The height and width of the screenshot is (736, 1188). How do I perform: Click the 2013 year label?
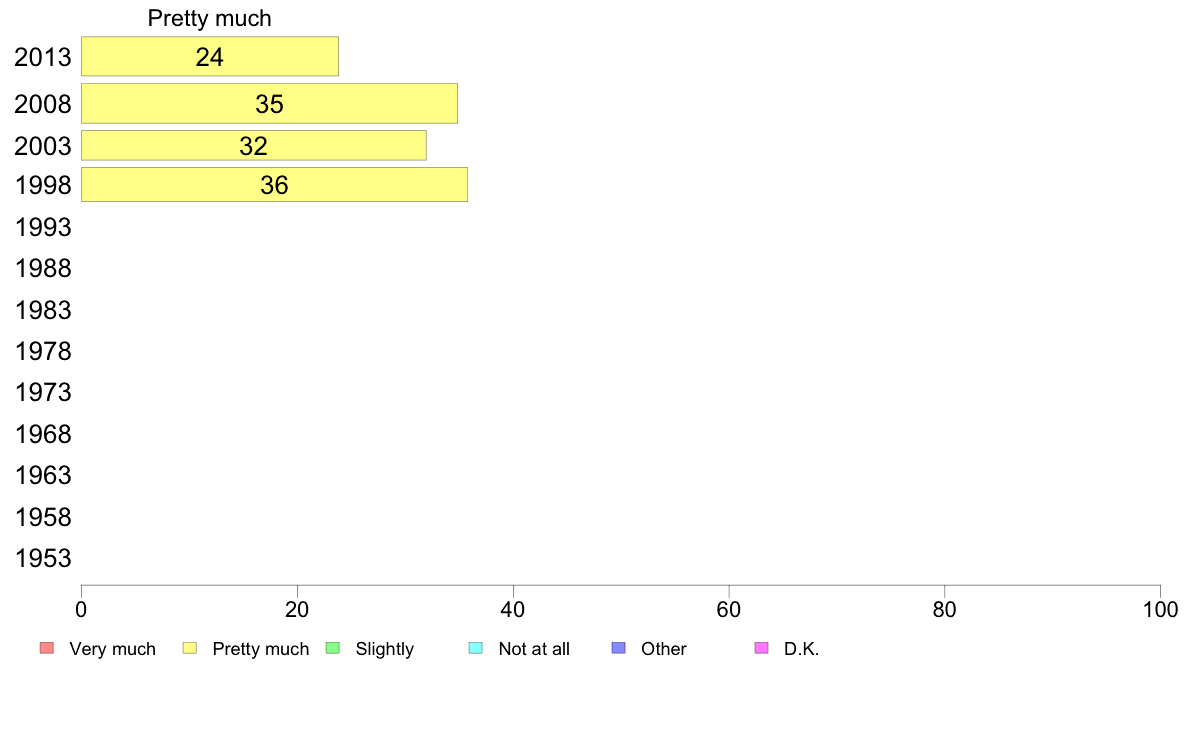pos(43,57)
